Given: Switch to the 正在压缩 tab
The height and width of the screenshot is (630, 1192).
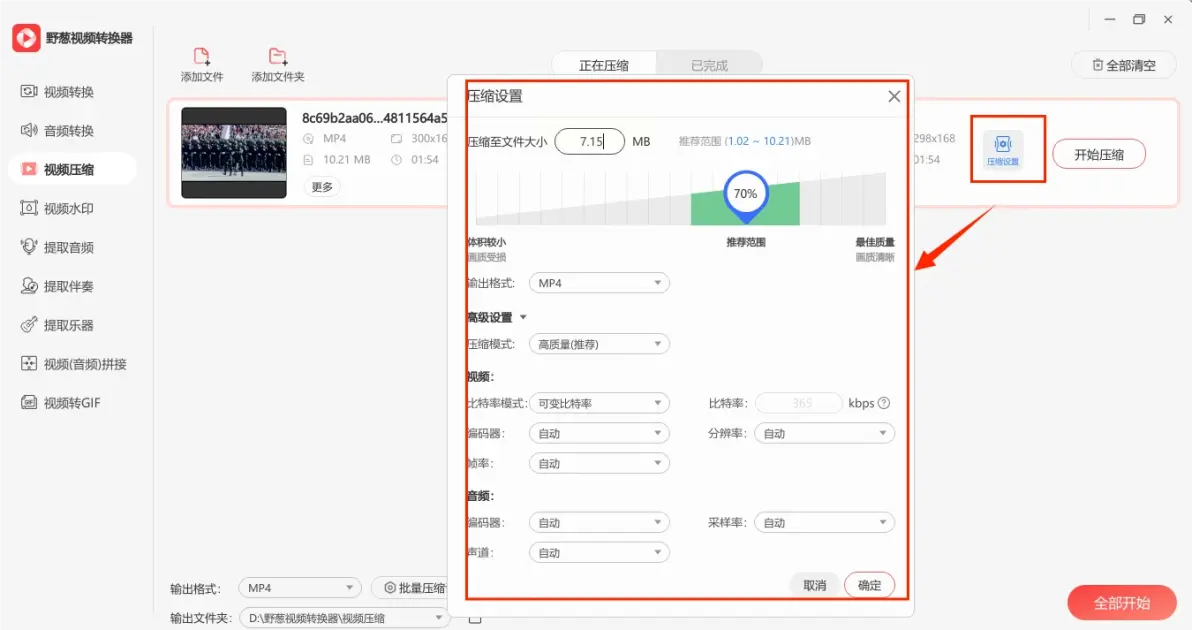Looking at the screenshot, I should pyautogui.click(x=604, y=65).
